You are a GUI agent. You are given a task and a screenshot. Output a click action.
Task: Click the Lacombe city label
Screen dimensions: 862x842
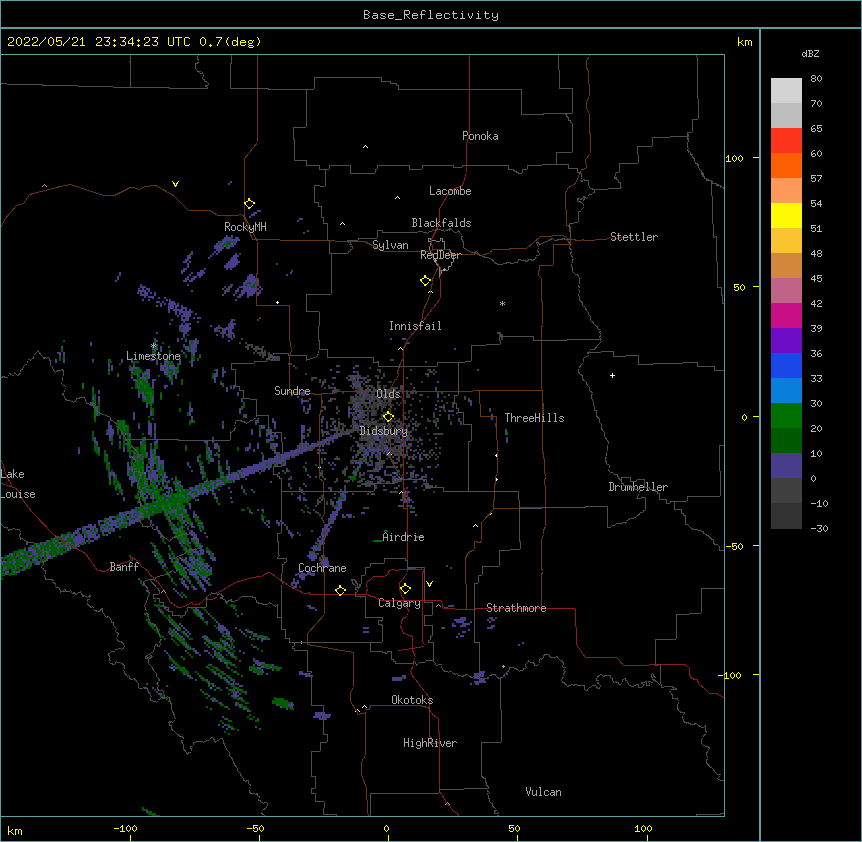pyautogui.click(x=450, y=191)
